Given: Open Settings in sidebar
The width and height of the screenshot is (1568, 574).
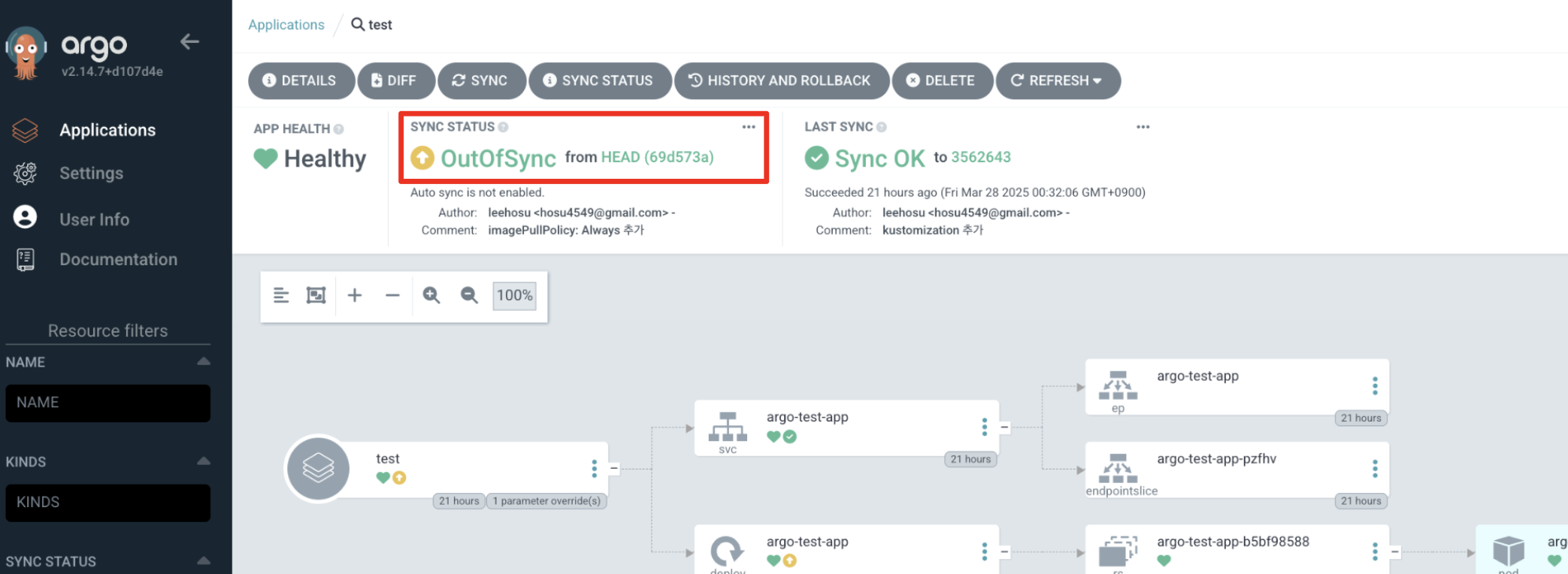Looking at the screenshot, I should pyautogui.click(x=91, y=174).
